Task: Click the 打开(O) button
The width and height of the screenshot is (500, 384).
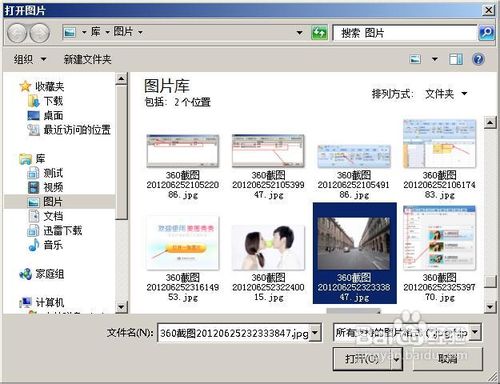Action: 362,359
